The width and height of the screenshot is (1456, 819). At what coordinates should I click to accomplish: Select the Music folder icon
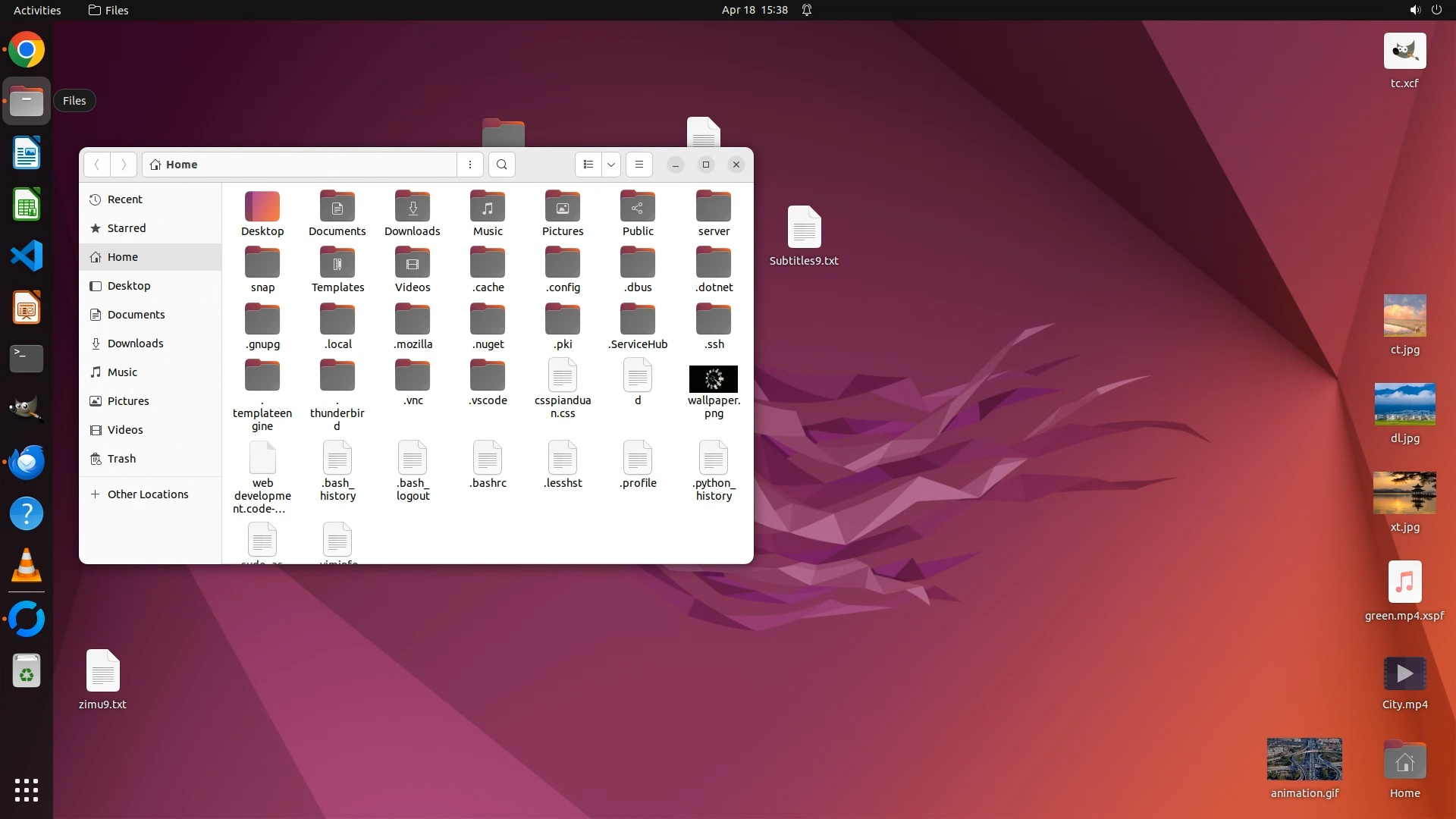click(488, 207)
